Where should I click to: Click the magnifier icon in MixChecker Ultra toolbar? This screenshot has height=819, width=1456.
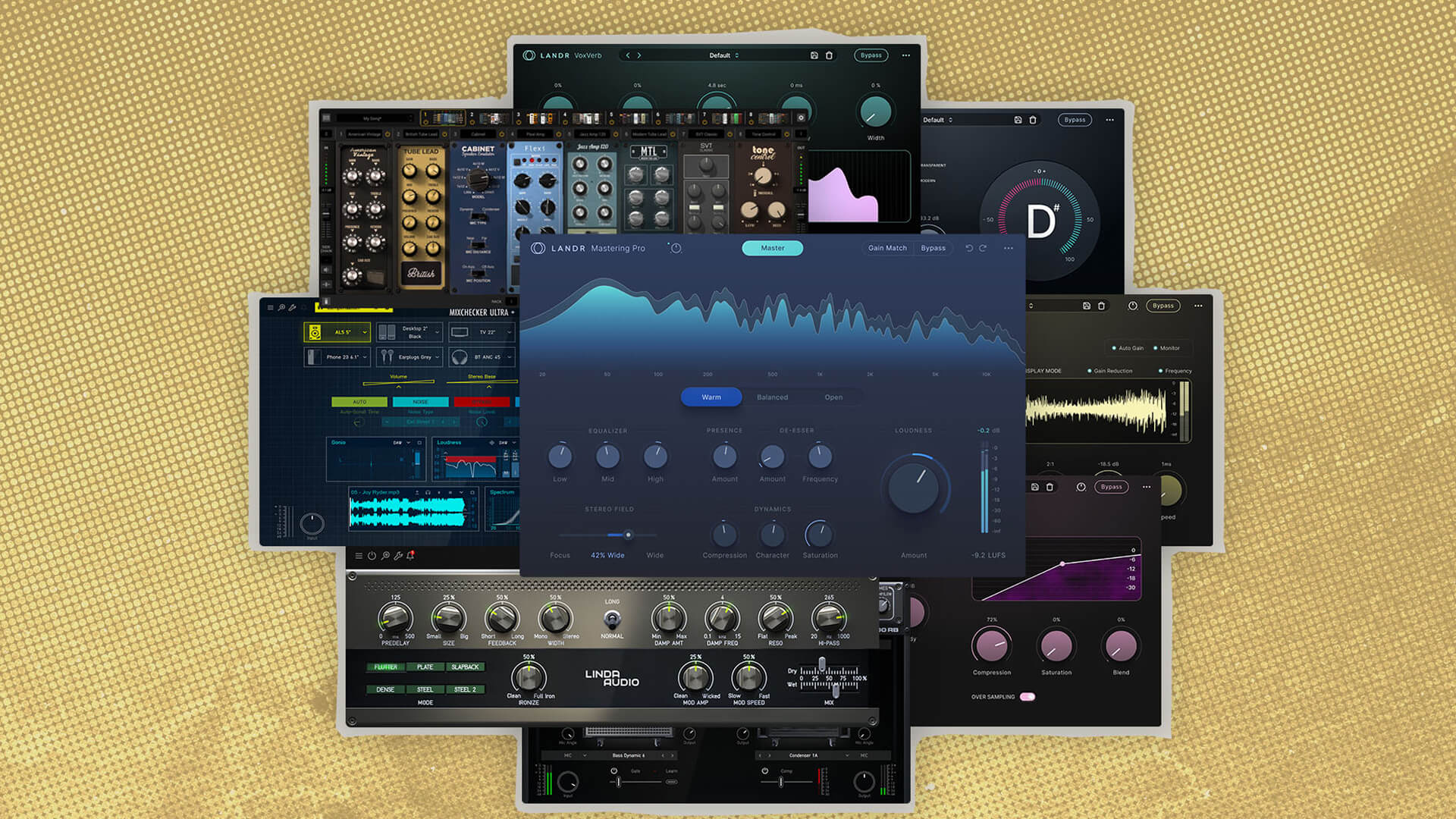[x=281, y=307]
